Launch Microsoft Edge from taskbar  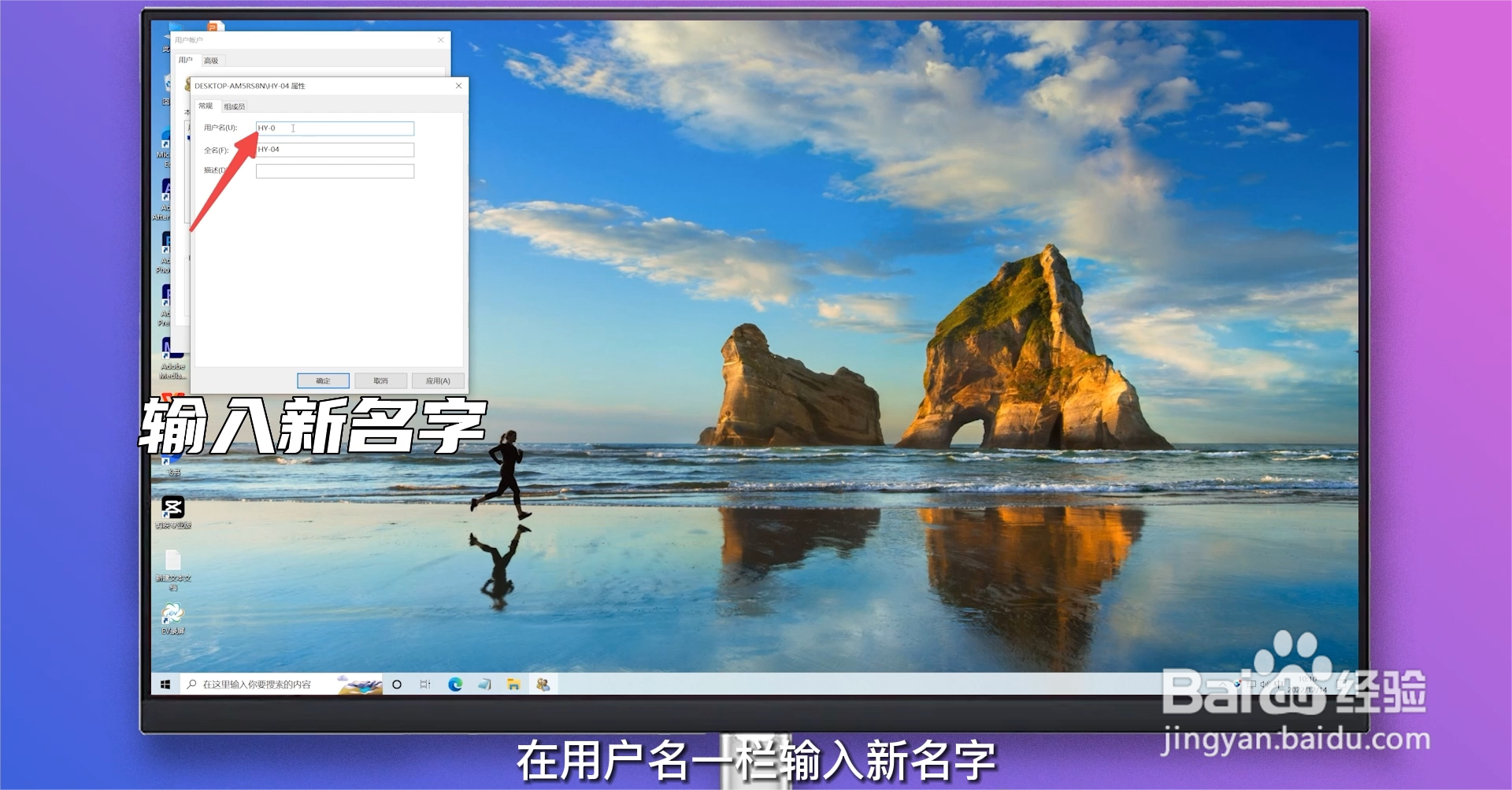(455, 684)
